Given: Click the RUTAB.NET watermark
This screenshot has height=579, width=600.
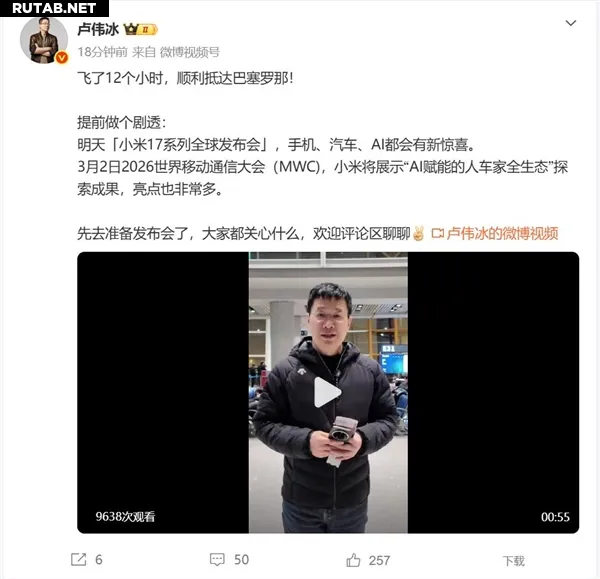Looking at the screenshot, I should 54,8.
